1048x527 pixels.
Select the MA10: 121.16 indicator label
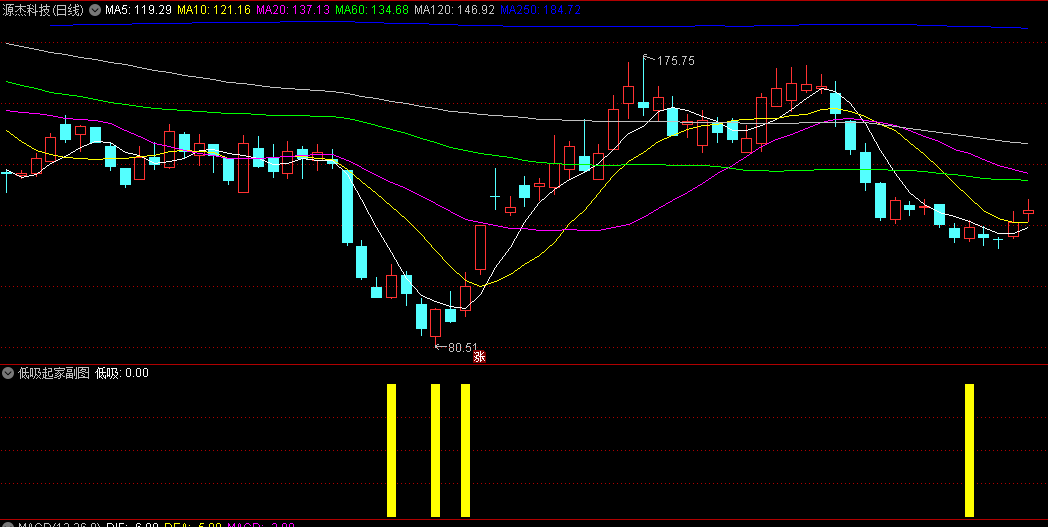point(214,10)
